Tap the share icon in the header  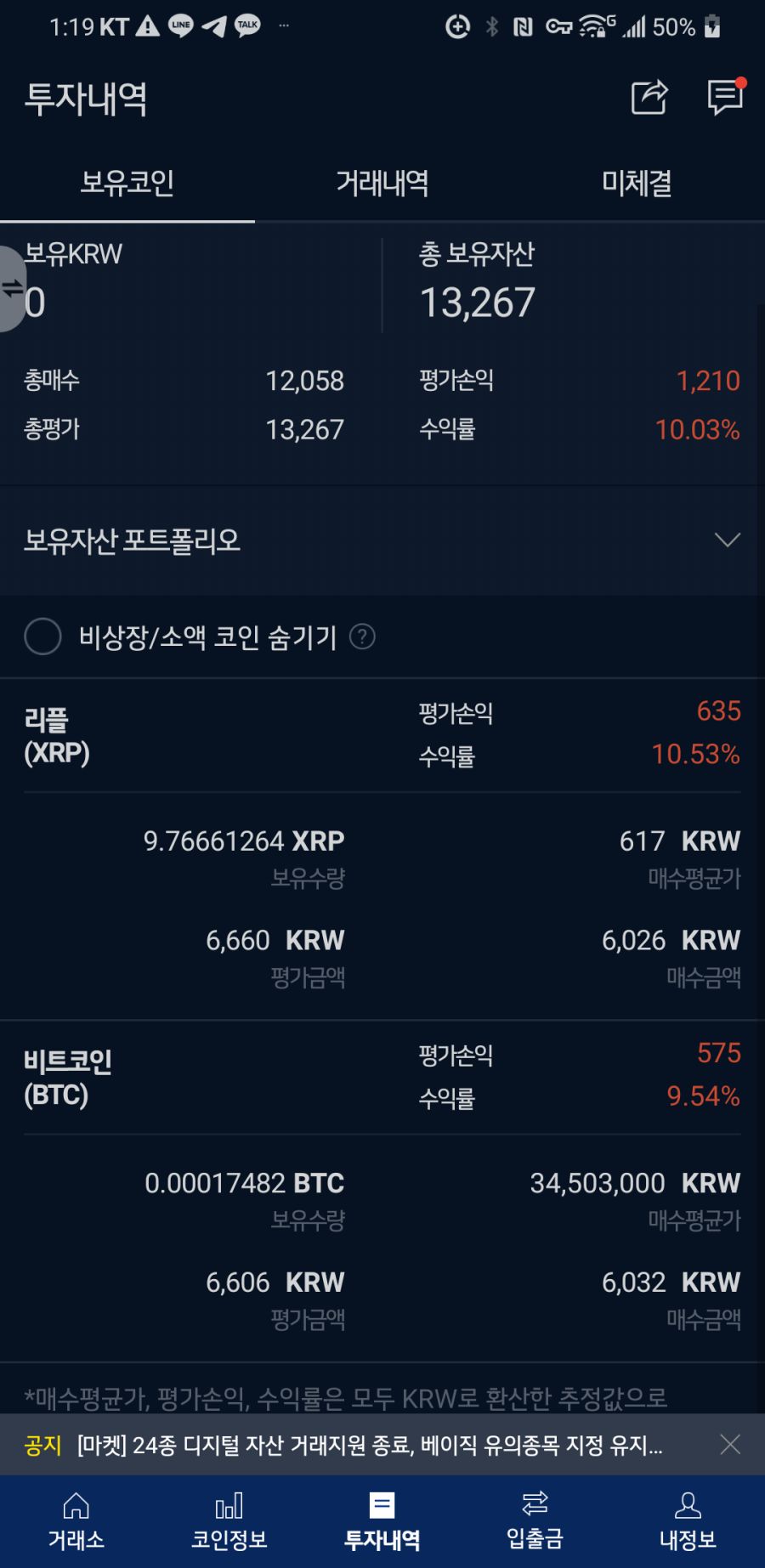click(x=649, y=98)
